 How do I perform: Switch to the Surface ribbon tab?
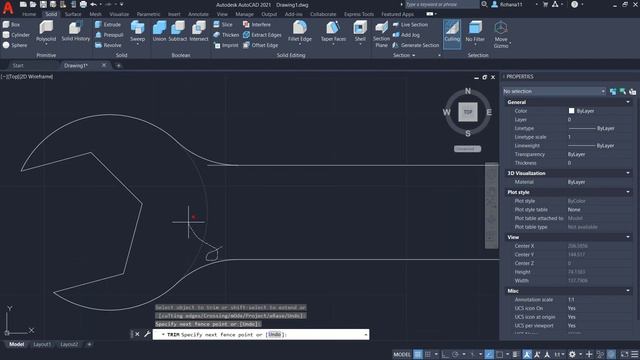click(x=73, y=14)
